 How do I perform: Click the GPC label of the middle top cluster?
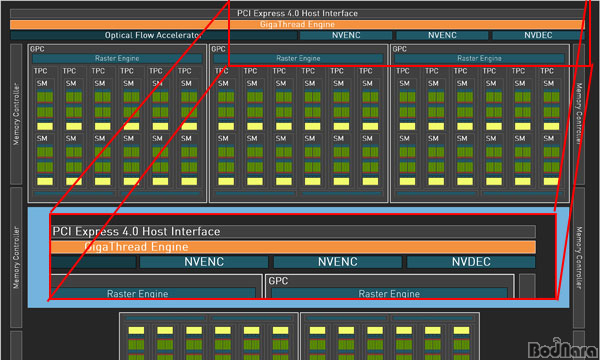pyautogui.click(x=218, y=49)
